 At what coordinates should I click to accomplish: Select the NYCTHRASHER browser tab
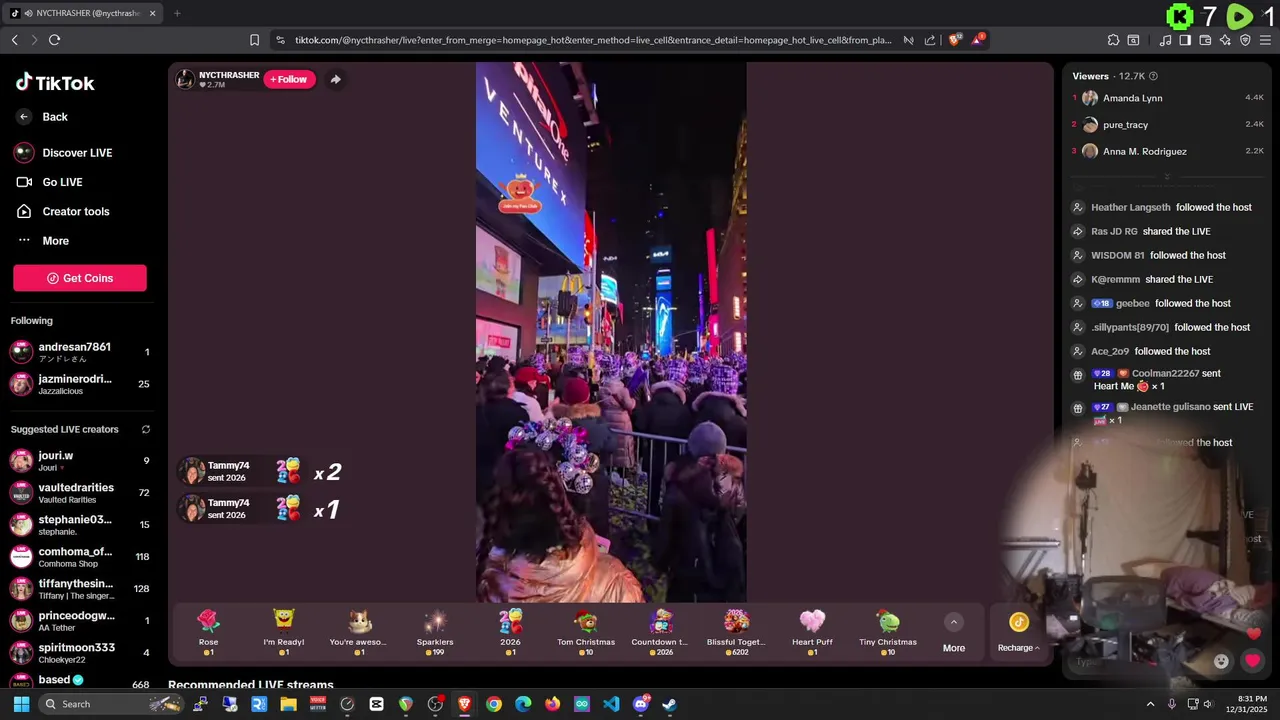(84, 13)
